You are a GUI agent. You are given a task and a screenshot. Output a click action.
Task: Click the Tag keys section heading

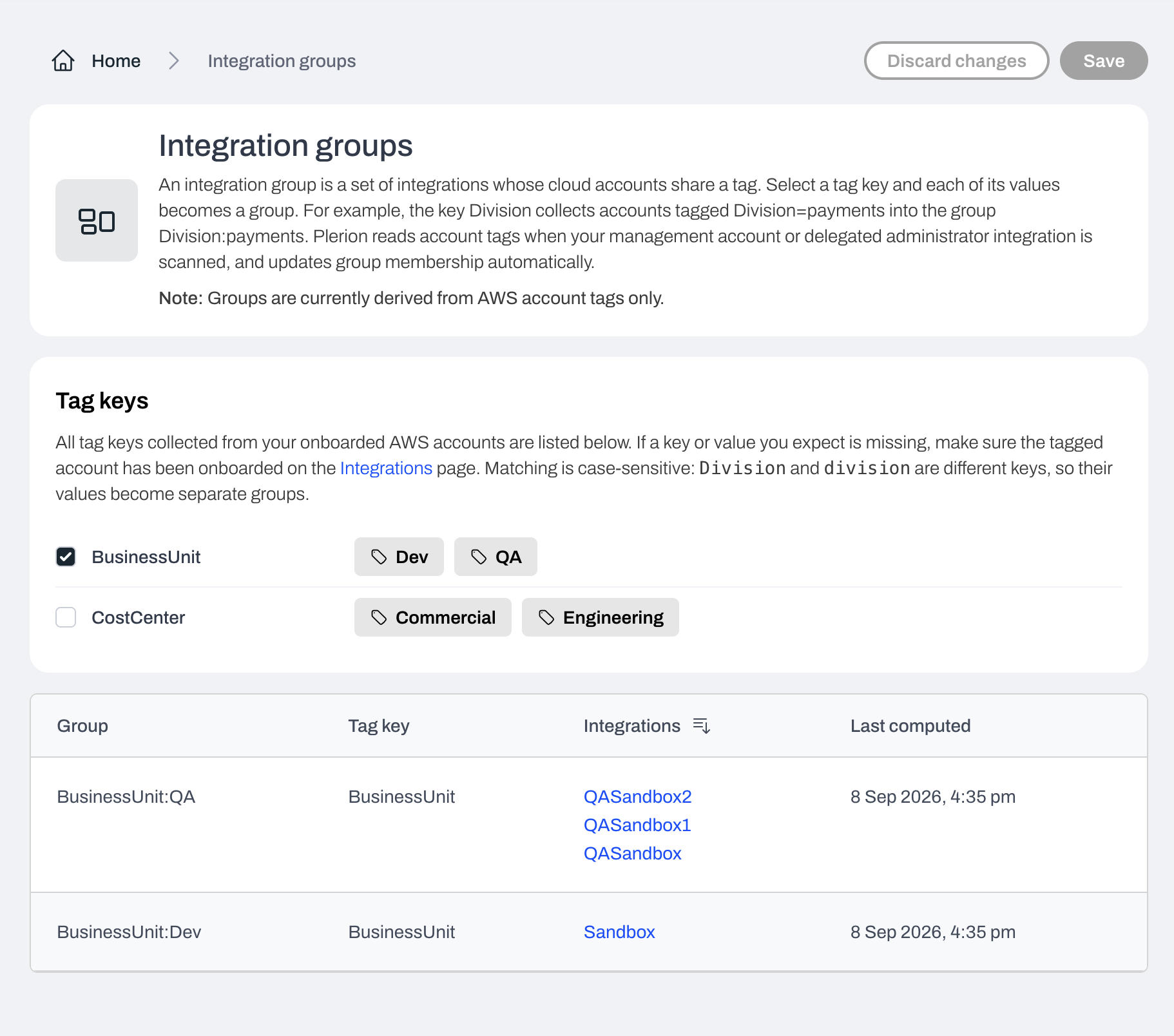pyautogui.click(x=102, y=401)
